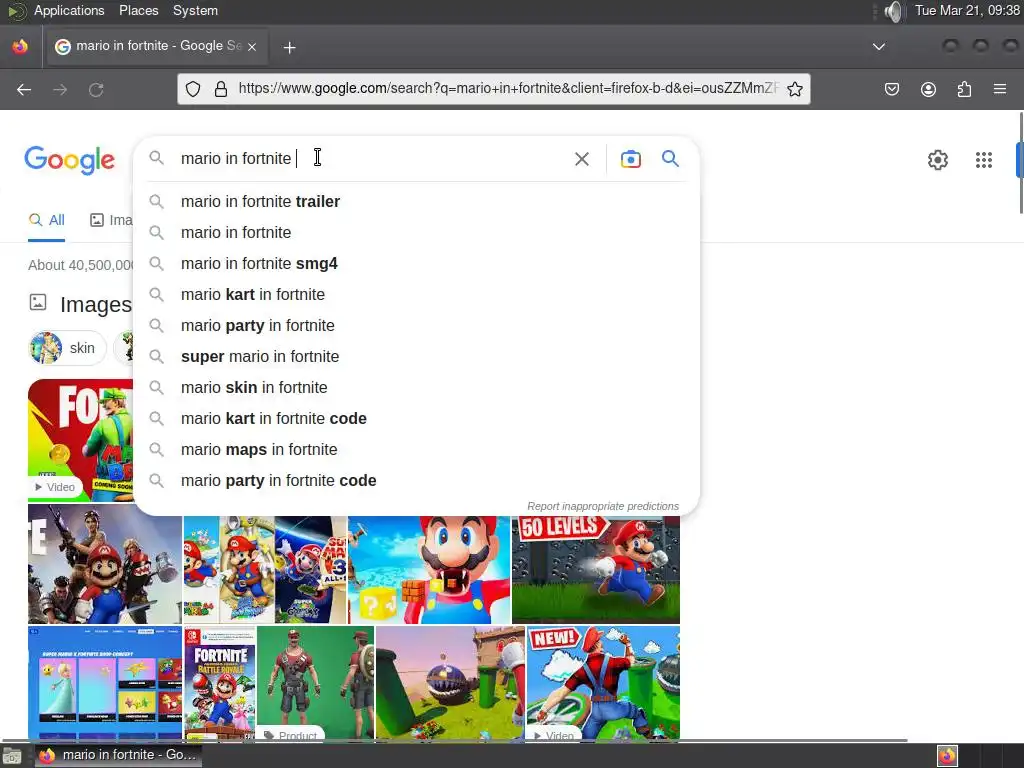Pick suggestion mario kart in fortnite

[x=417, y=295]
